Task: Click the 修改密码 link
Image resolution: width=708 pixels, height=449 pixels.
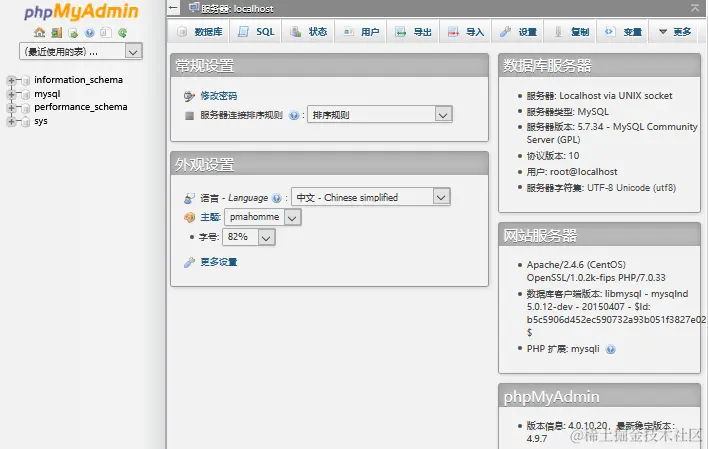Action: point(219,96)
